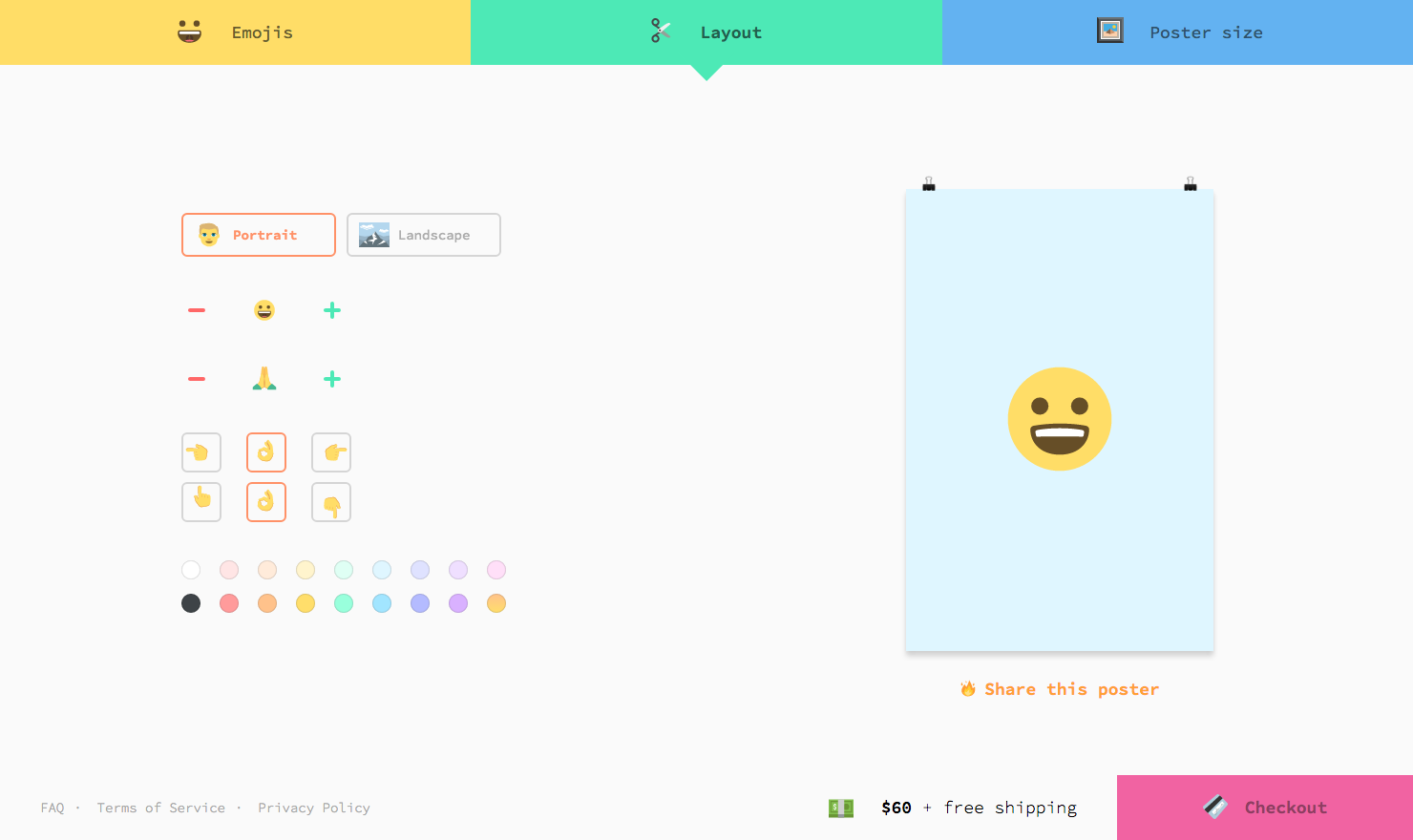The width and height of the screenshot is (1413, 840).
Task: Click the plus to enlarge the grinning emoji
Action: [331, 309]
